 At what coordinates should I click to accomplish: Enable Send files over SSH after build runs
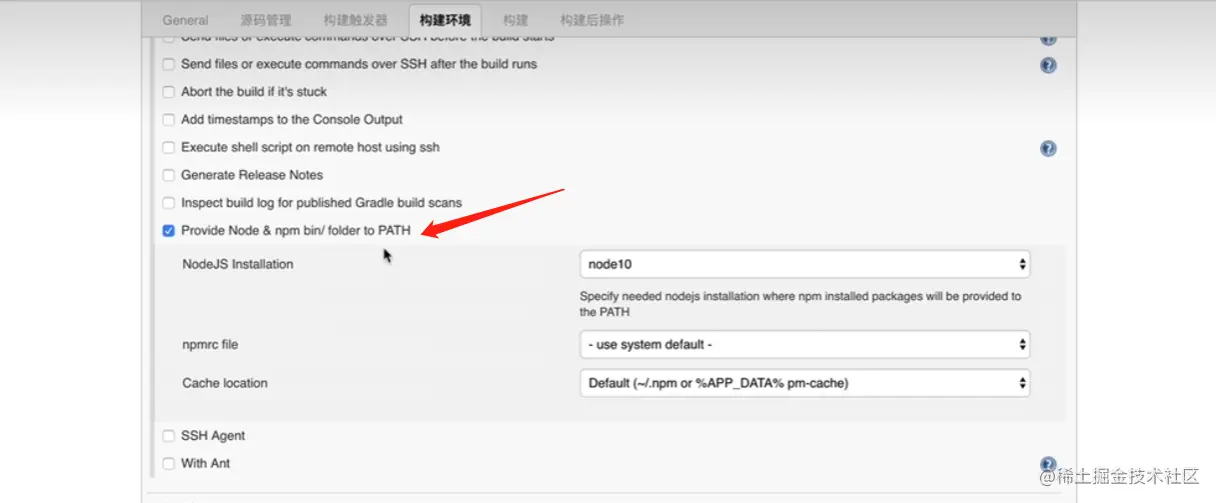(169, 64)
